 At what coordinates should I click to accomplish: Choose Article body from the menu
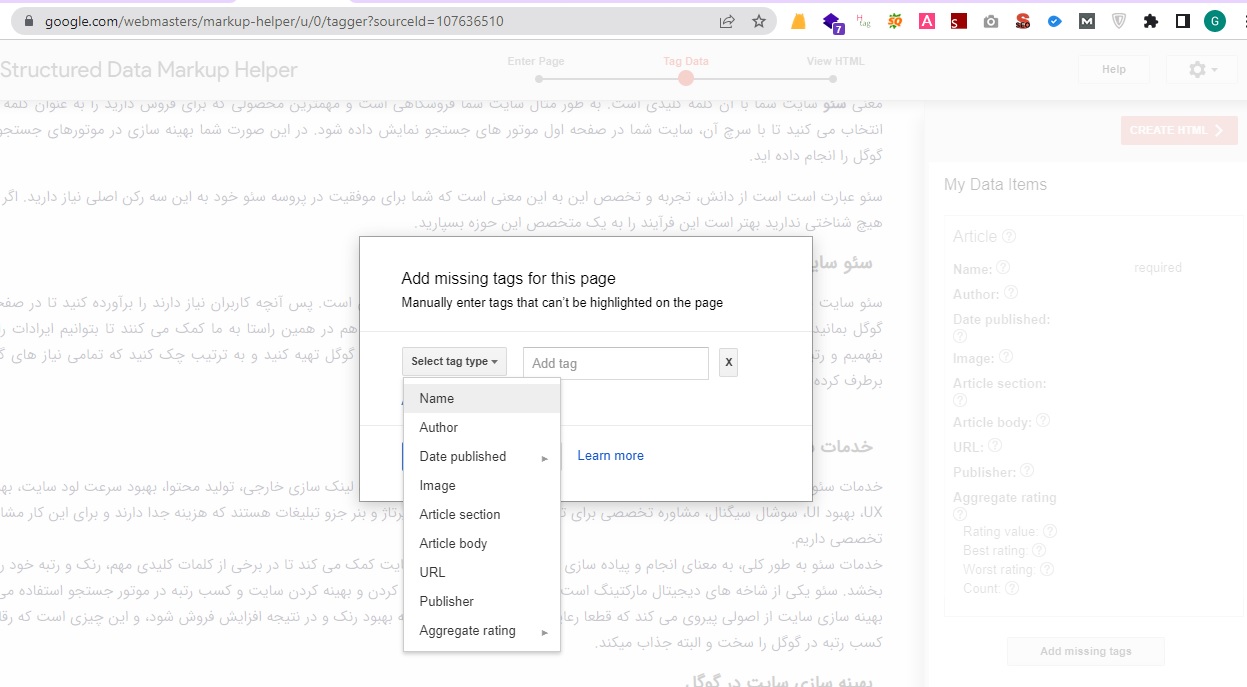[x=482, y=543]
